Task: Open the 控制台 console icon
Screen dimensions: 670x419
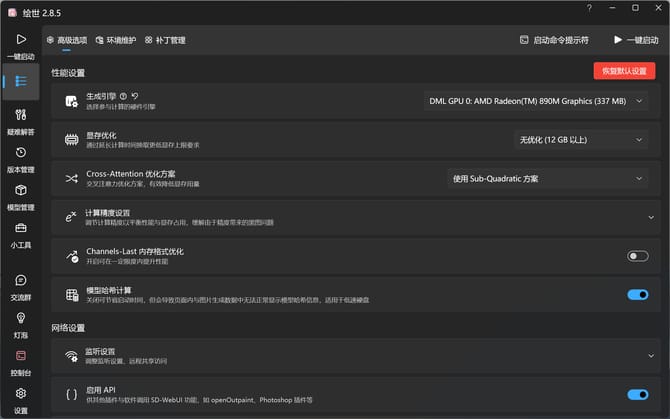Action: (x=21, y=356)
